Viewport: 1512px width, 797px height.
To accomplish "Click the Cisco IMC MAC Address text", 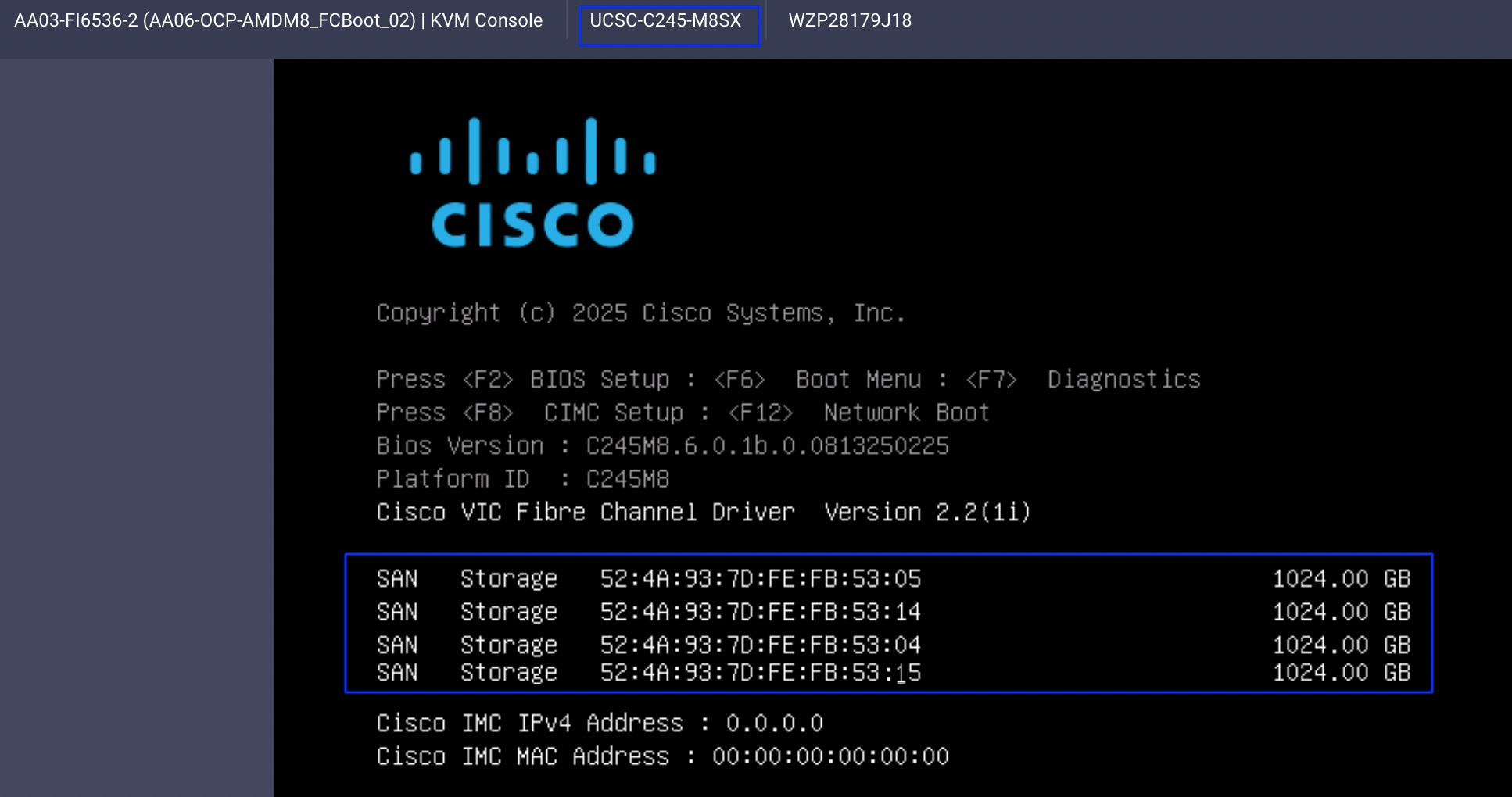I will (661, 756).
